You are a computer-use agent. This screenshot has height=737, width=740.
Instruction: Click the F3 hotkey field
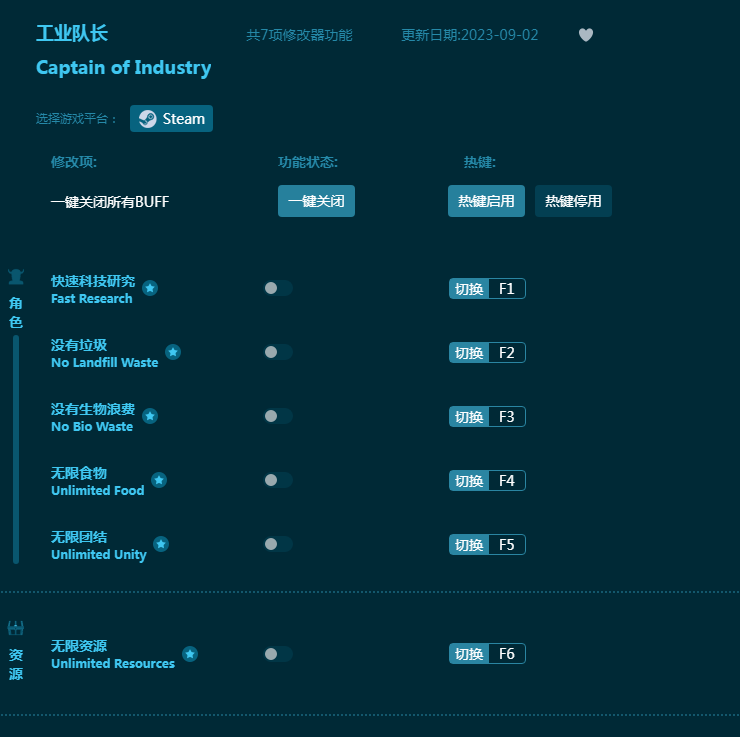[x=507, y=417]
